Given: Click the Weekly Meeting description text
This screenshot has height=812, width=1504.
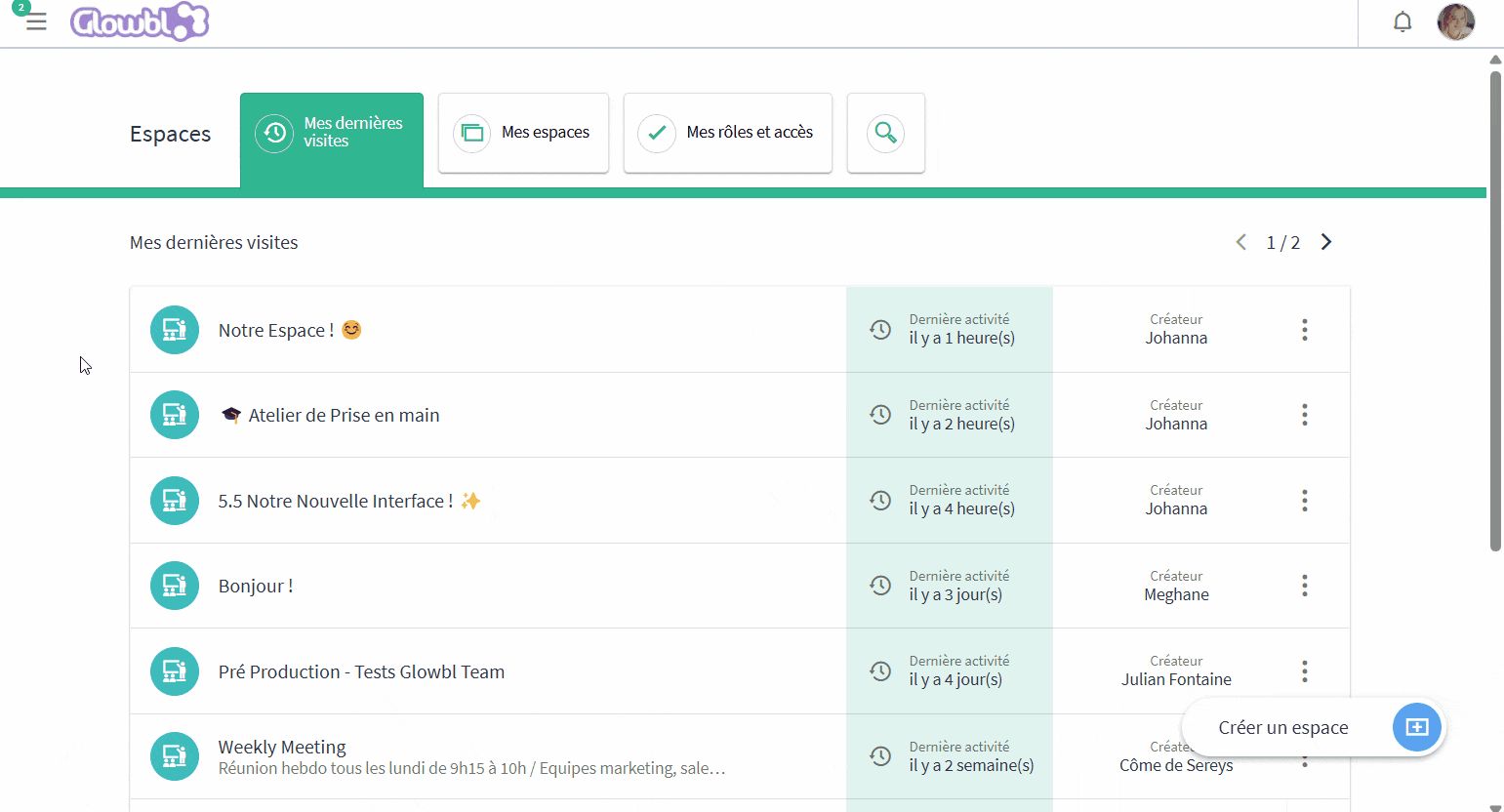Looking at the screenshot, I should click(x=472, y=768).
